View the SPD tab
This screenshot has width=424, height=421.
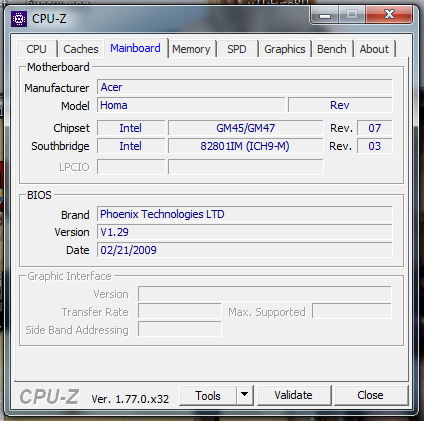click(237, 49)
